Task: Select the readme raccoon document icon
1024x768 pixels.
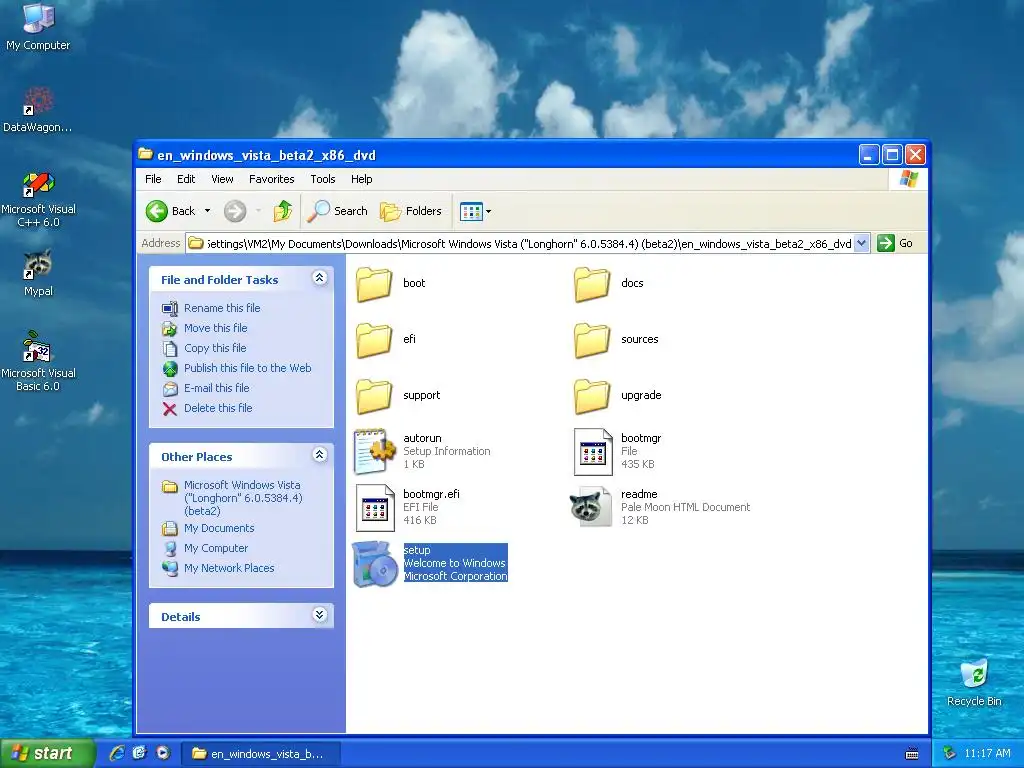Action: click(x=591, y=507)
